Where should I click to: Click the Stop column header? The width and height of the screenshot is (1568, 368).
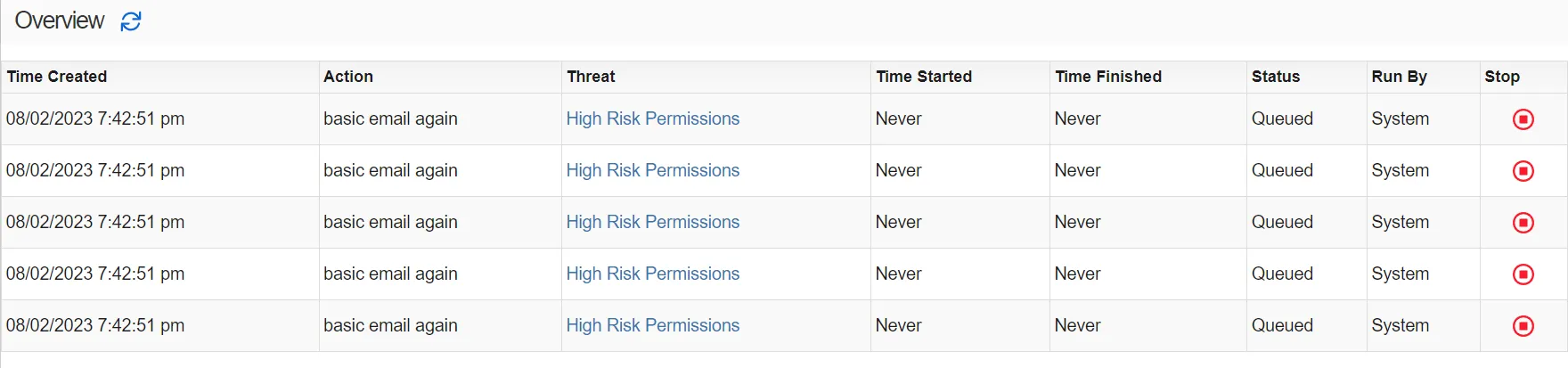tap(1502, 77)
